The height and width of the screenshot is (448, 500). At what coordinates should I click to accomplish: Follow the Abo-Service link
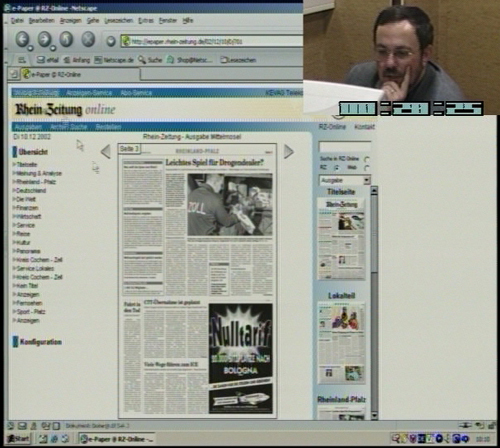click(x=136, y=93)
